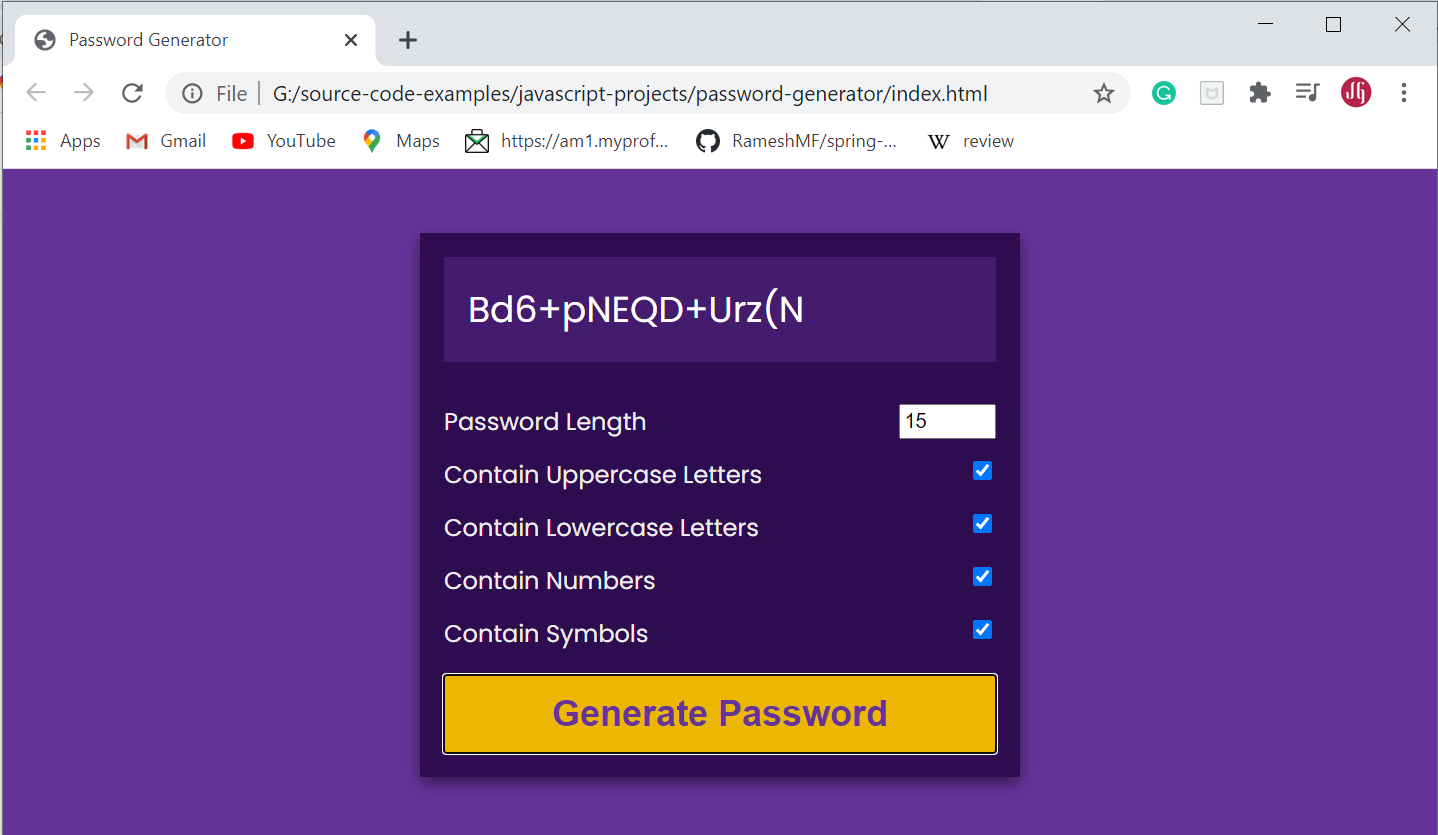Image resolution: width=1438 pixels, height=835 pixels.
Task: Open the media playlist toolbar icon
Action: point(1307,93)
